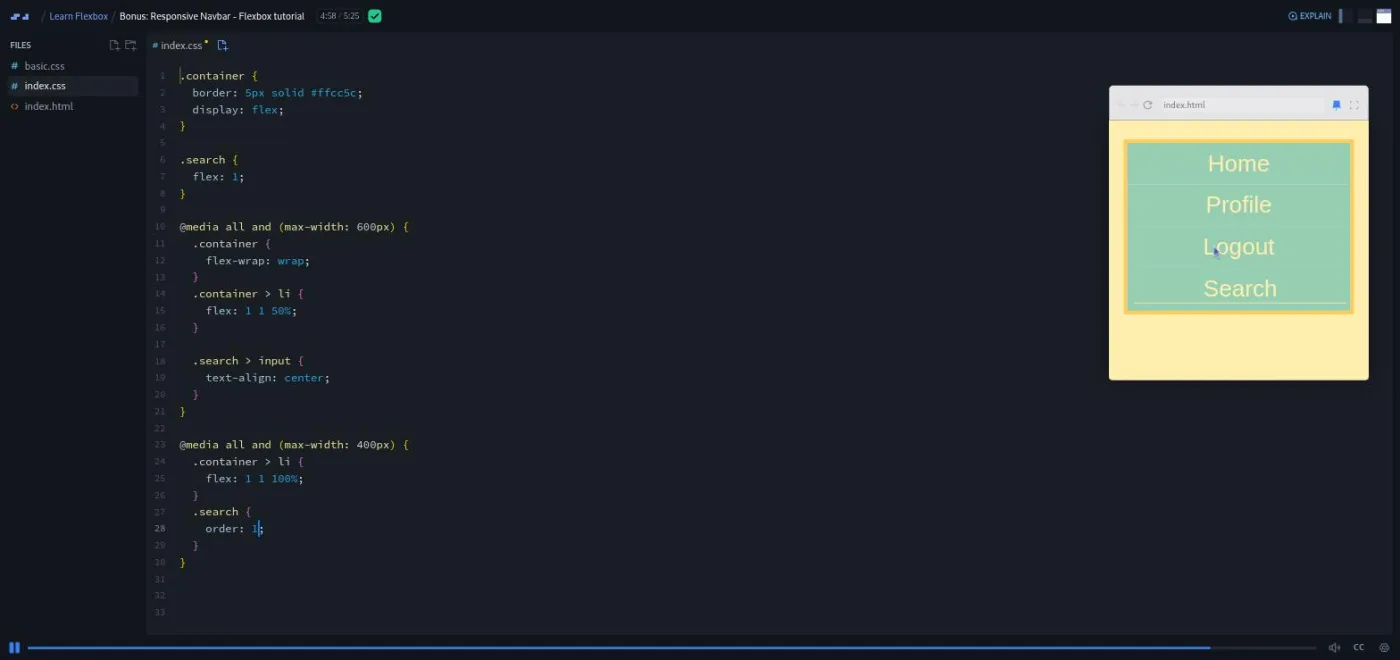Click the #ffcc5c color value on line 2

tap(332, 93)
